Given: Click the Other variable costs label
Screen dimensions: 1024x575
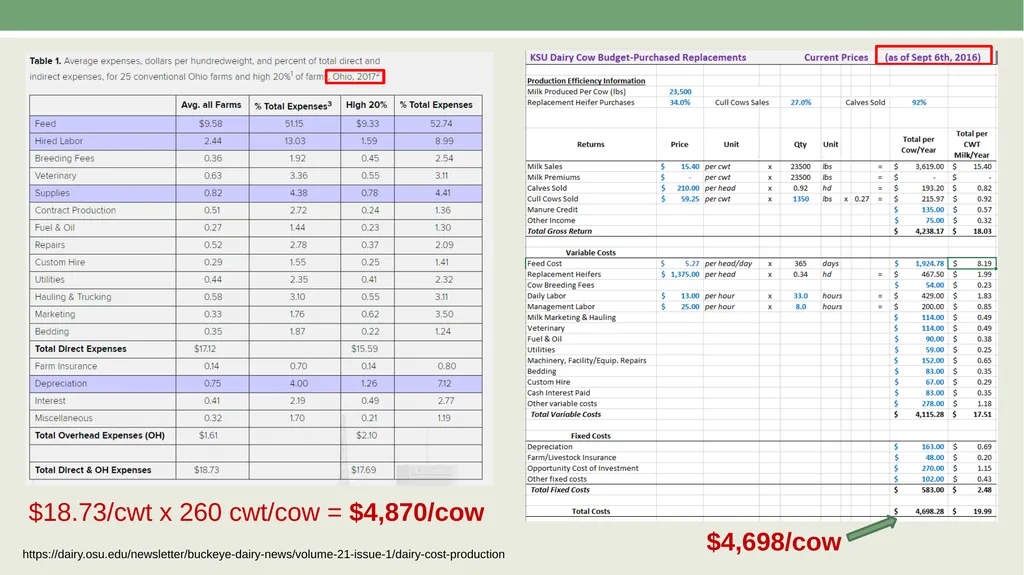Looking at the screenshot, I should pyautogui.click(x=562, y=404).
